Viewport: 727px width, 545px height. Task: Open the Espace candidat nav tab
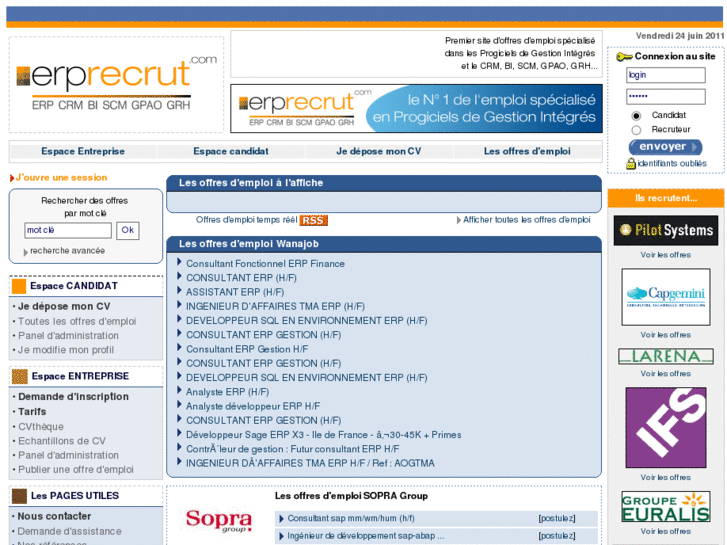pyautogui.click(x=231, y=151)
